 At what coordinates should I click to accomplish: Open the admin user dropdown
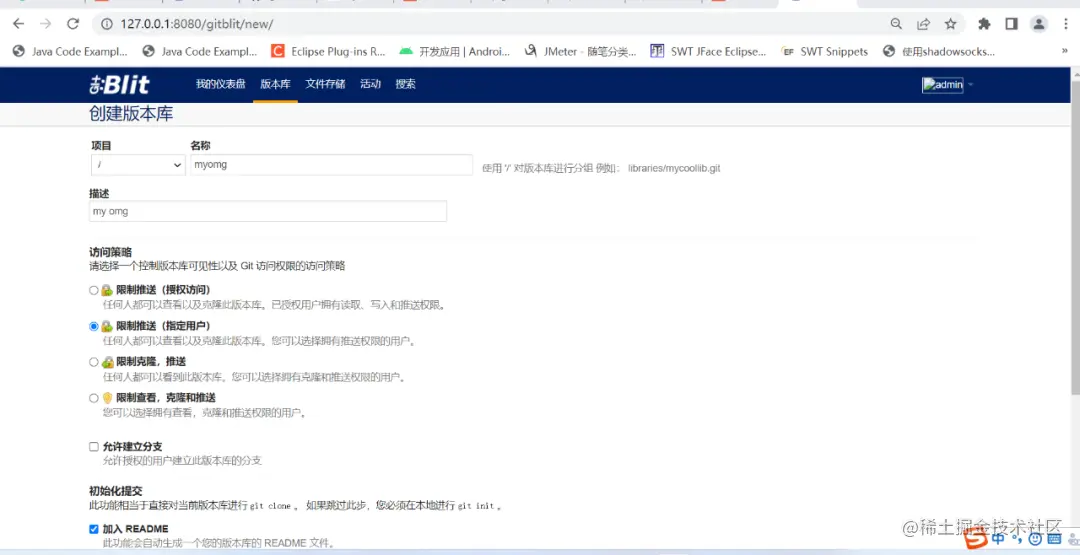948,85
